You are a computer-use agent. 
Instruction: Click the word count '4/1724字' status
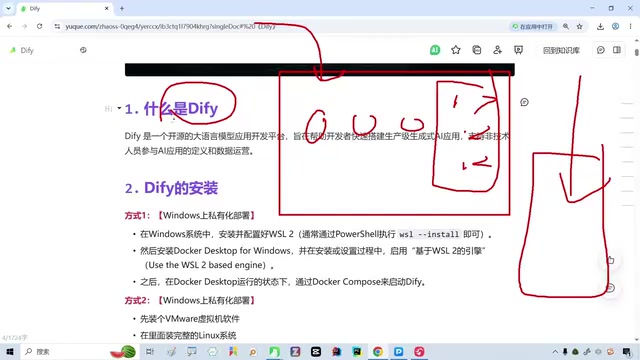point(15,338)
